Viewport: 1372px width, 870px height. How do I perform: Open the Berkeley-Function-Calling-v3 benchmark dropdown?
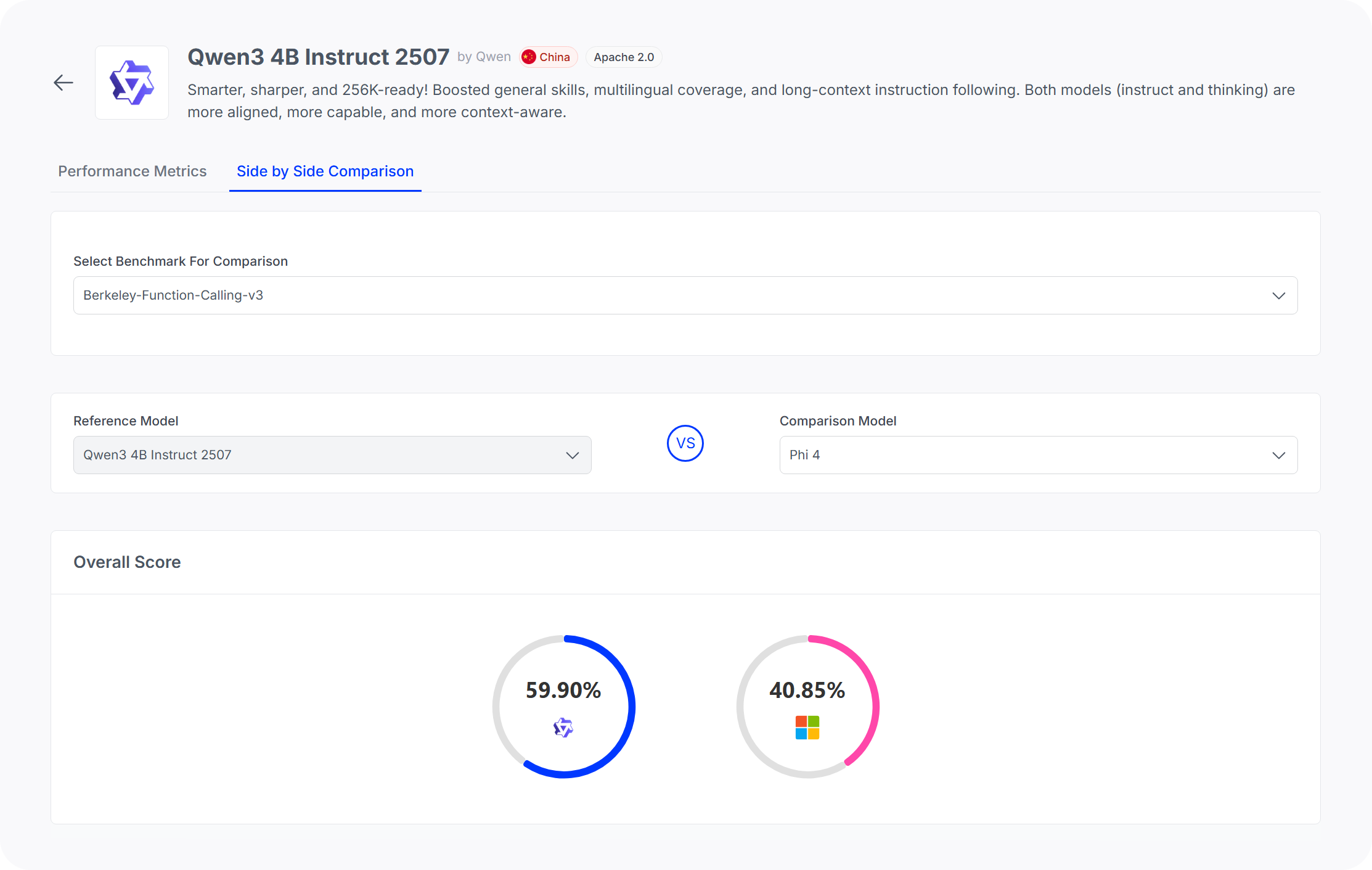click(x=684, y=295)
